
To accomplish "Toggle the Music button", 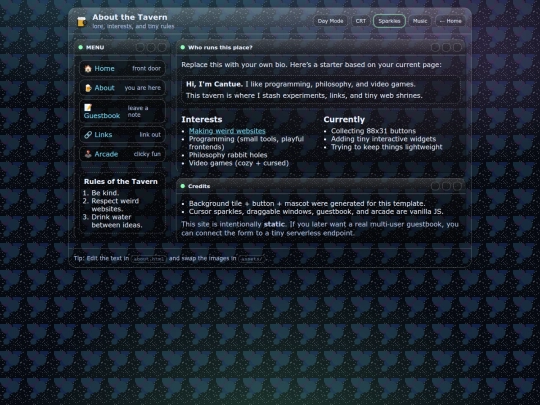I will [x=420, y=21].
